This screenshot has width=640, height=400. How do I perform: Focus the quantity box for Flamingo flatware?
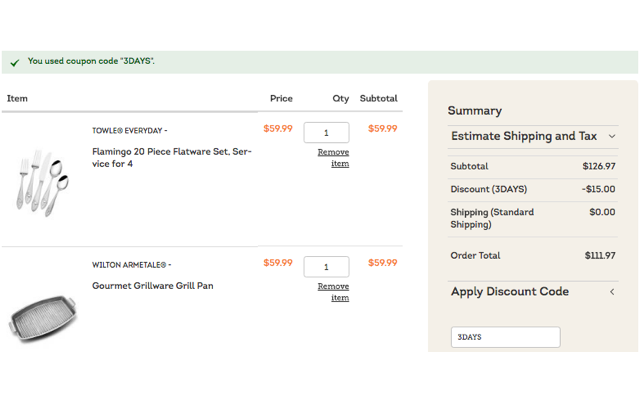click(326, 132)
